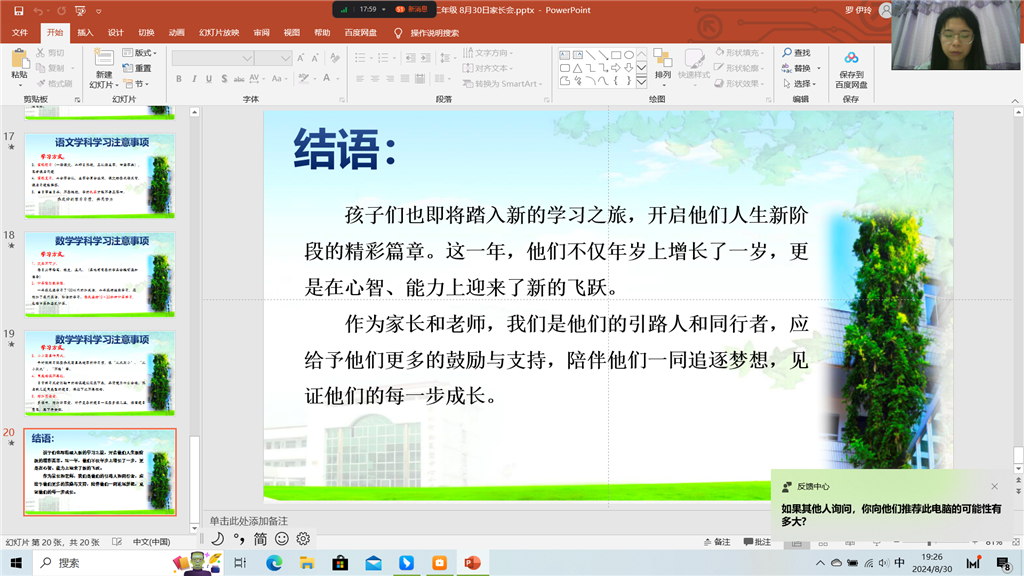Close the Feedback Hub notification
Image resolution: width=1024 pixels, height=576 pixels.
click(x=994, y=487)
